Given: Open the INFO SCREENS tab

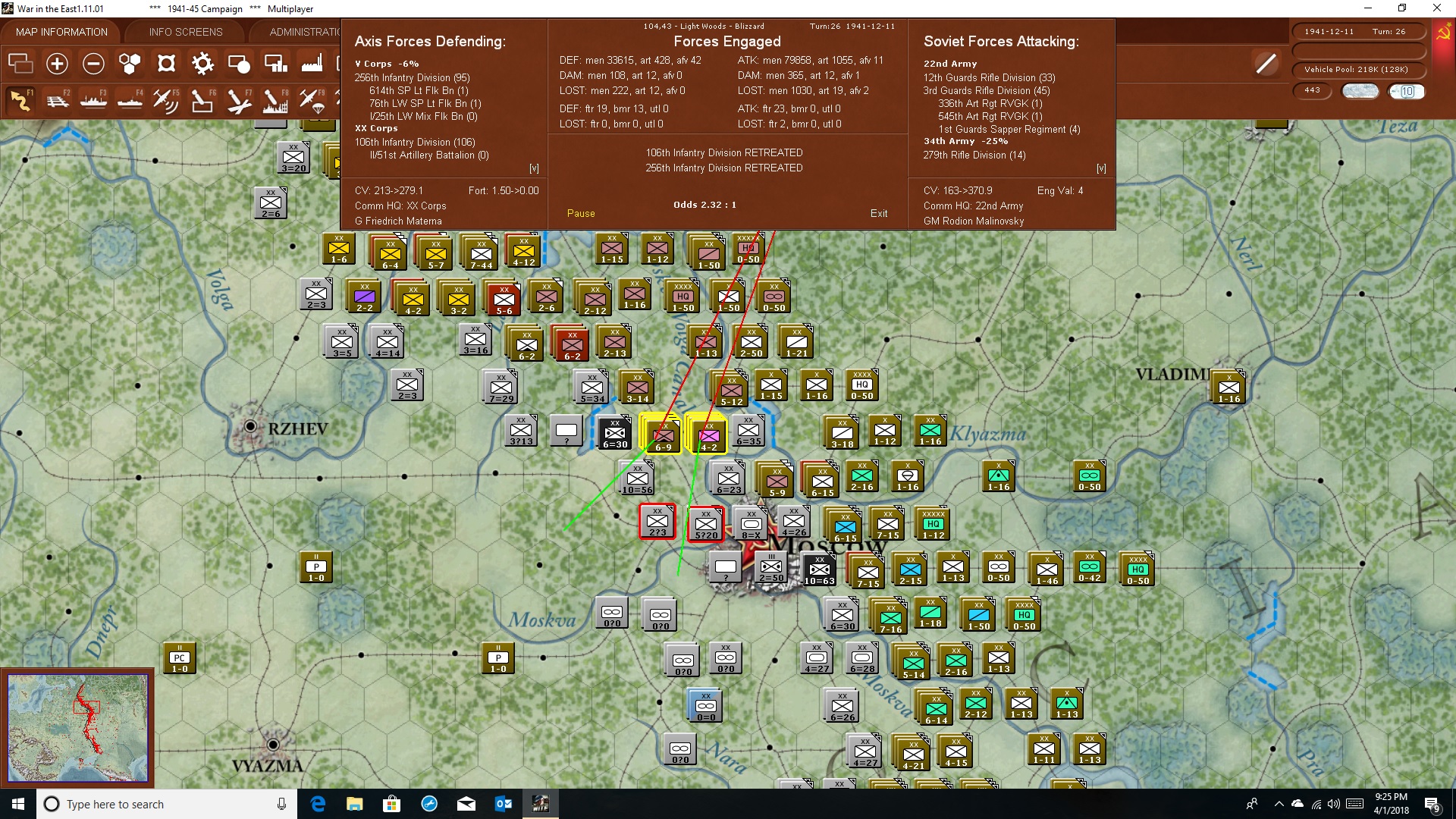Looking at the screenshot, I should (x=186, y=32).
